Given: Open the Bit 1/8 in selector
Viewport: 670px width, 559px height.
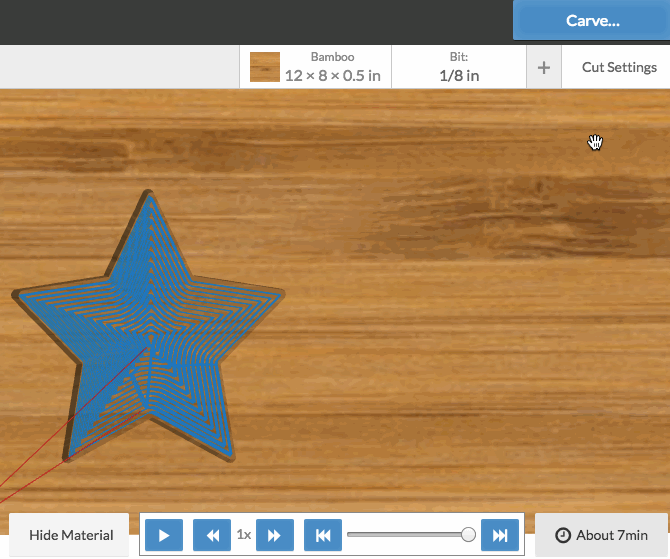Looking at the screenshot, I should [x=458, y=67].
